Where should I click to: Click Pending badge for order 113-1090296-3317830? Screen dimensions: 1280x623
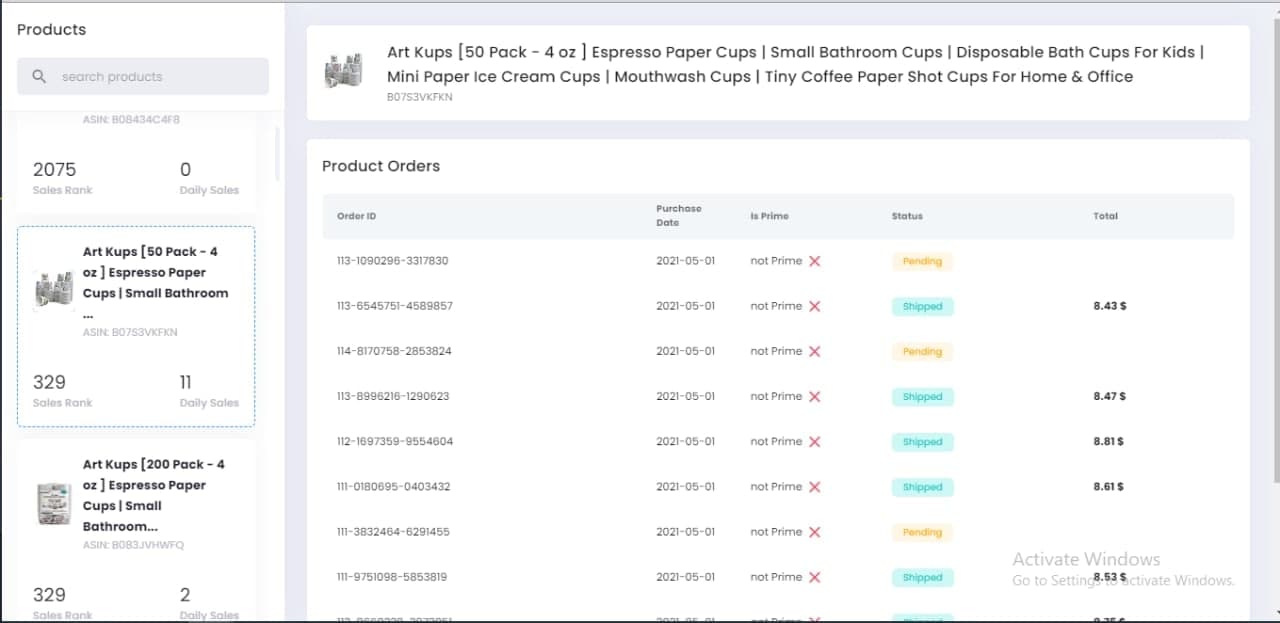pos(922,261)
